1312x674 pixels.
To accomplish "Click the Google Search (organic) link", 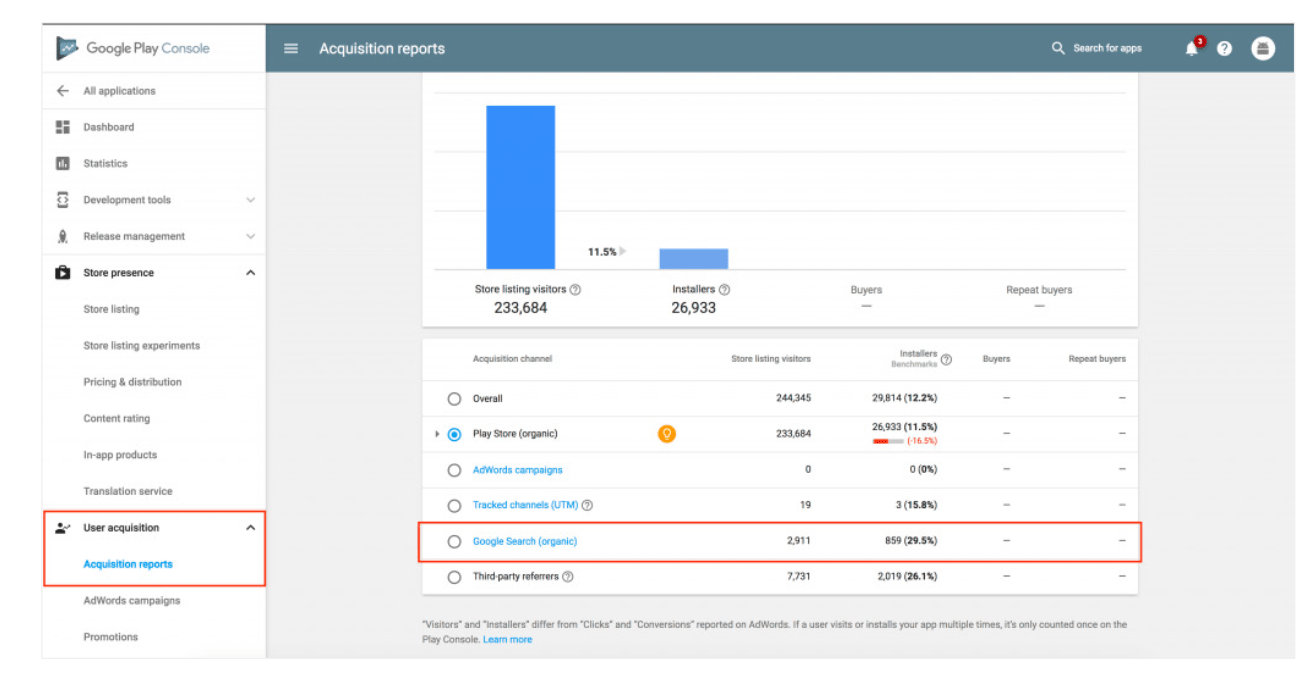I will [x=525, y=541].
